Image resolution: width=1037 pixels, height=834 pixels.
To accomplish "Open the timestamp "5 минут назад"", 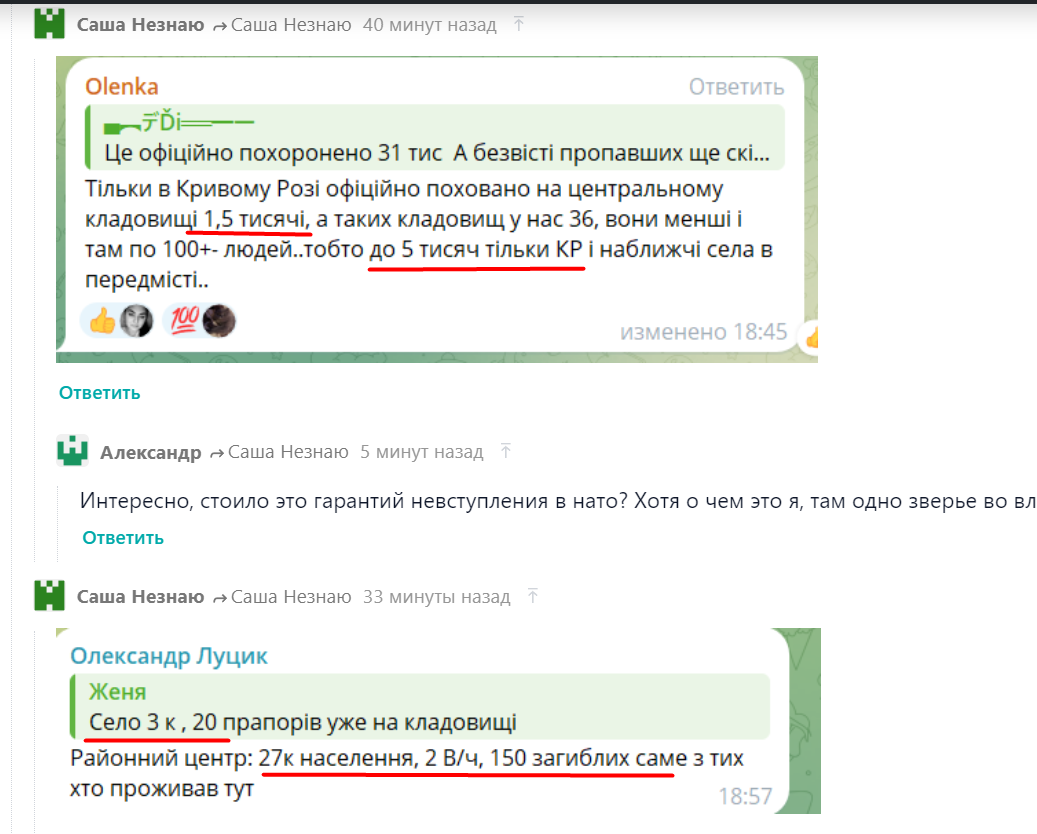I will pyautogui.click(x=421, y=452).
